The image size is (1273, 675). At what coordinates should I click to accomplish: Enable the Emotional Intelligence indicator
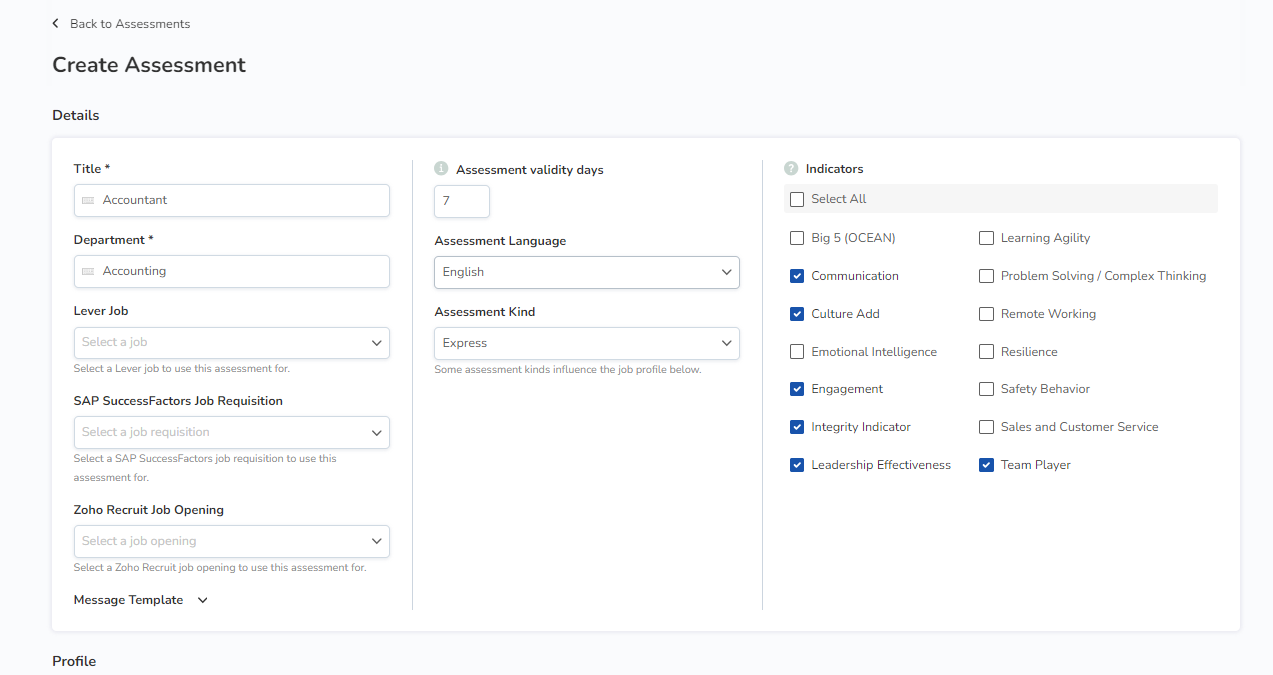pyautogui.click(x=797, y=352)
